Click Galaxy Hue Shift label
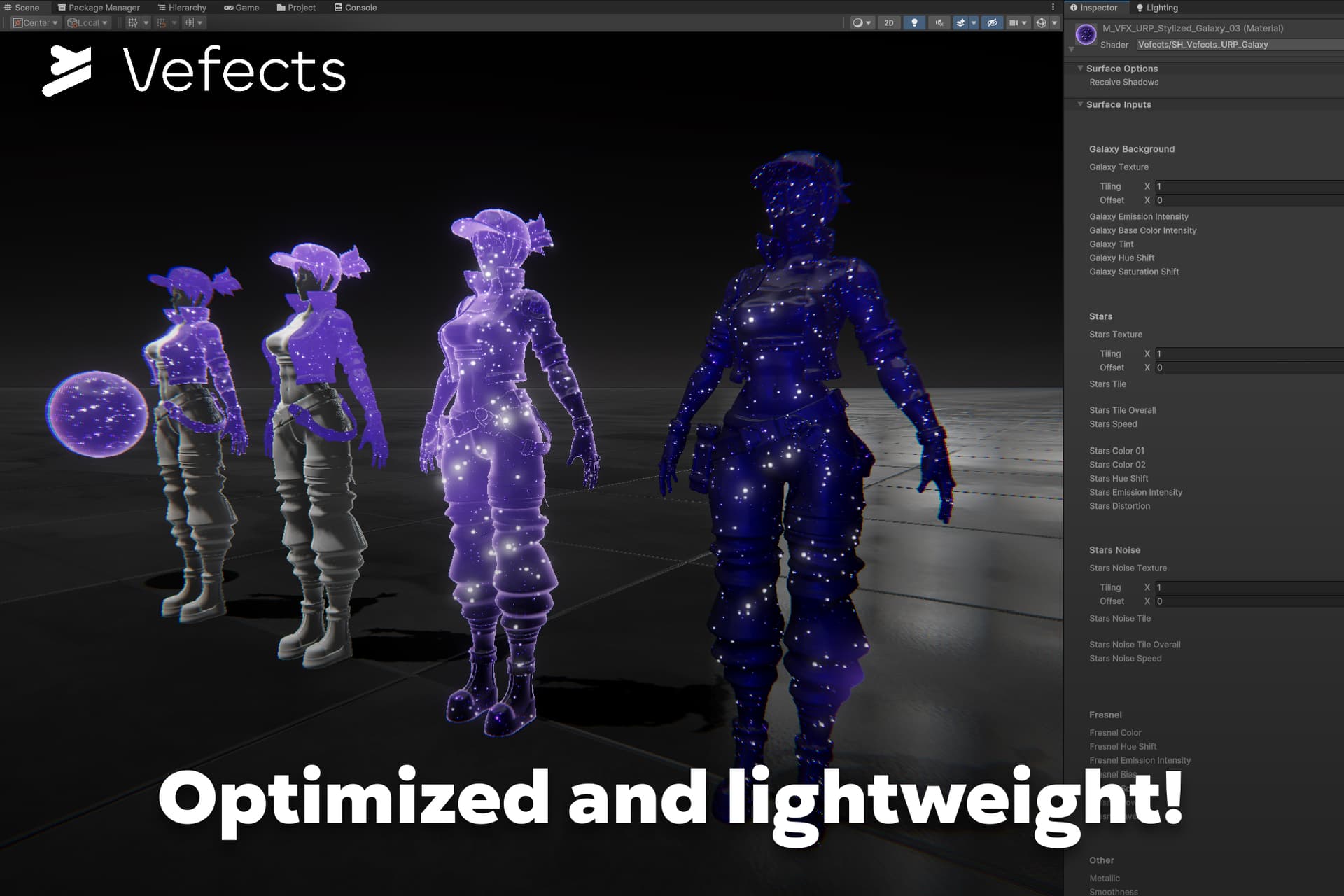 pos(1121,258)
